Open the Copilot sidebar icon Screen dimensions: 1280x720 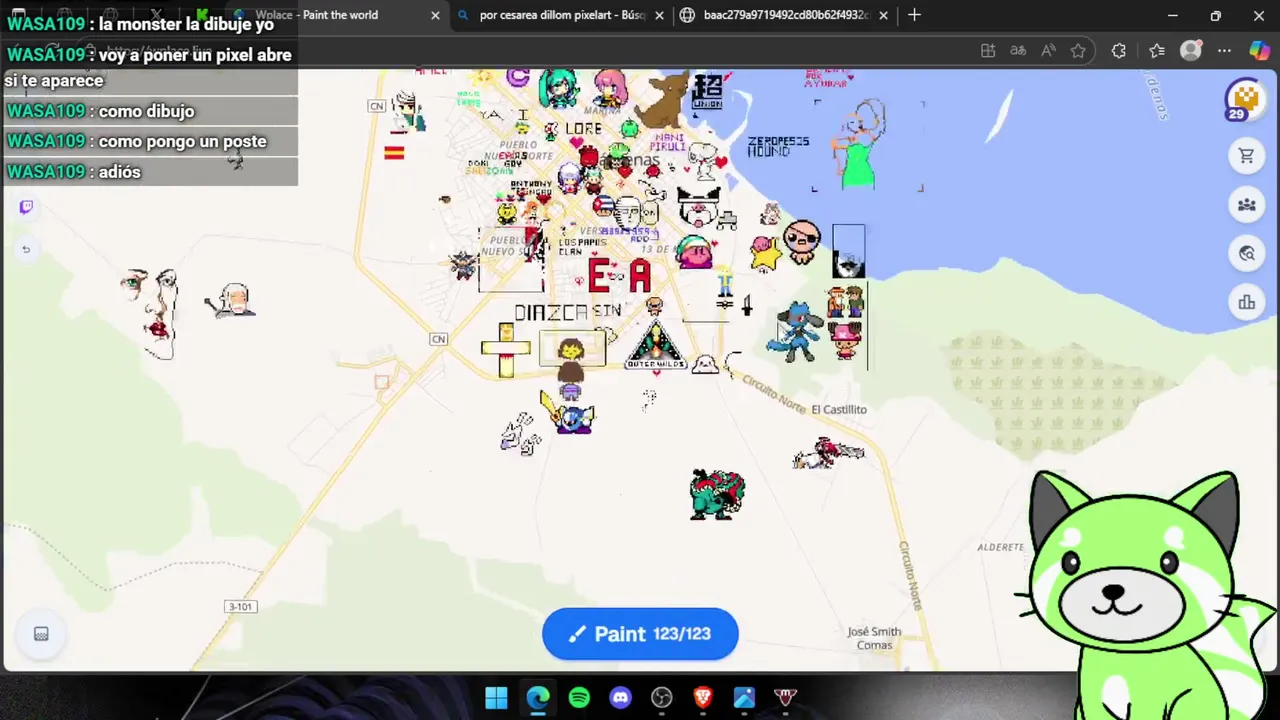(x=1259, y=51)
